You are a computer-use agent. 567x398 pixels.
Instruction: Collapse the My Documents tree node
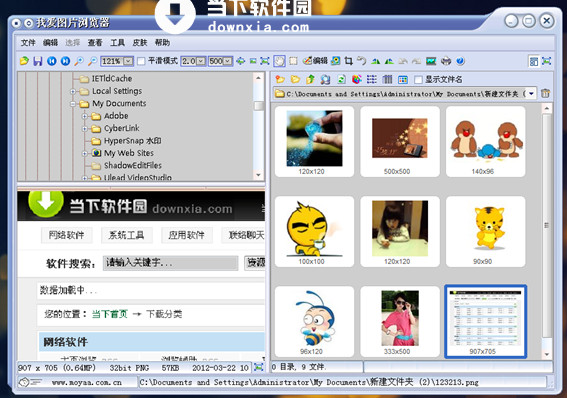pos(73,104)
